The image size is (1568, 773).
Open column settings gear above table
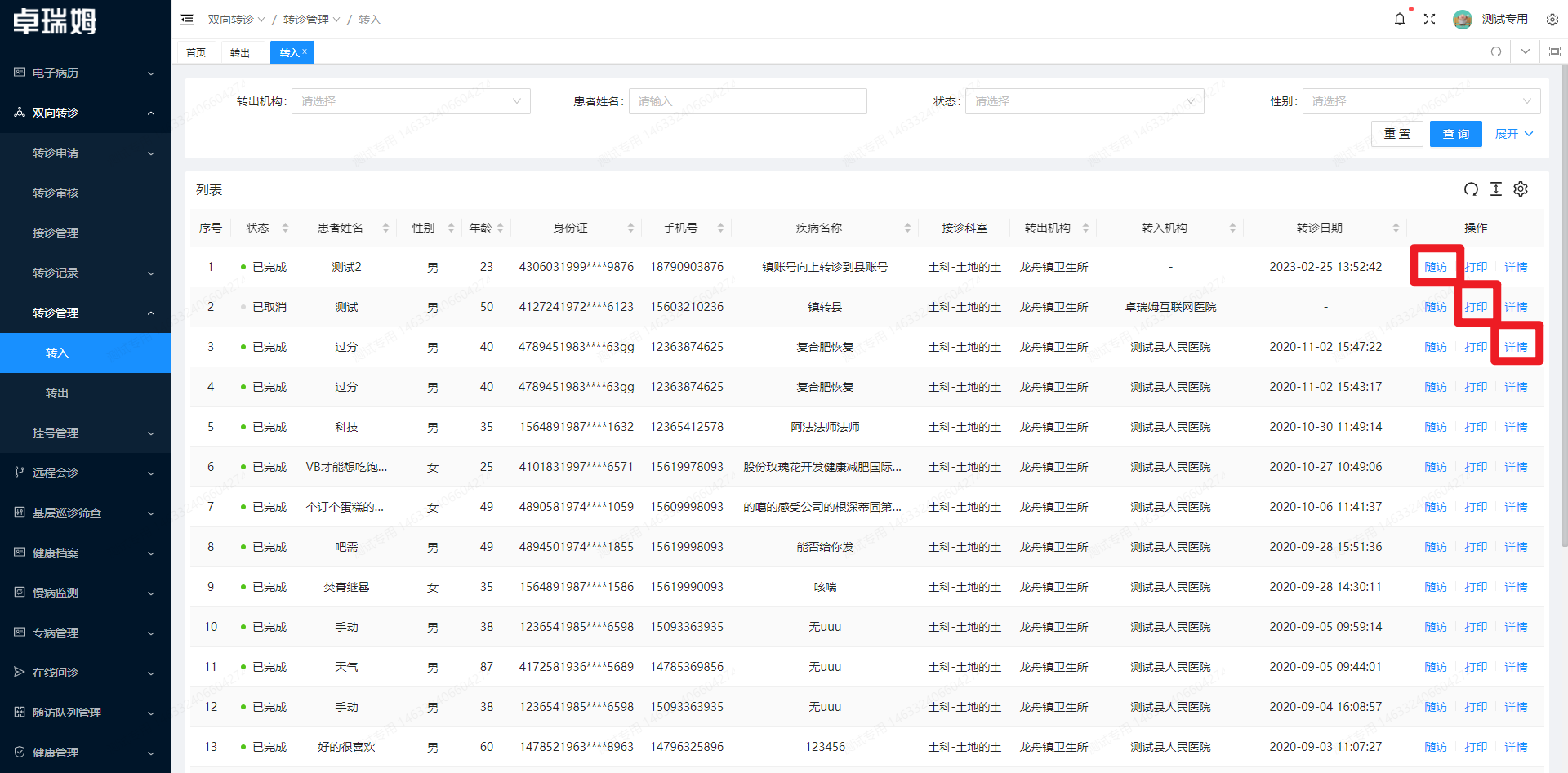[x=1520, y=189]
